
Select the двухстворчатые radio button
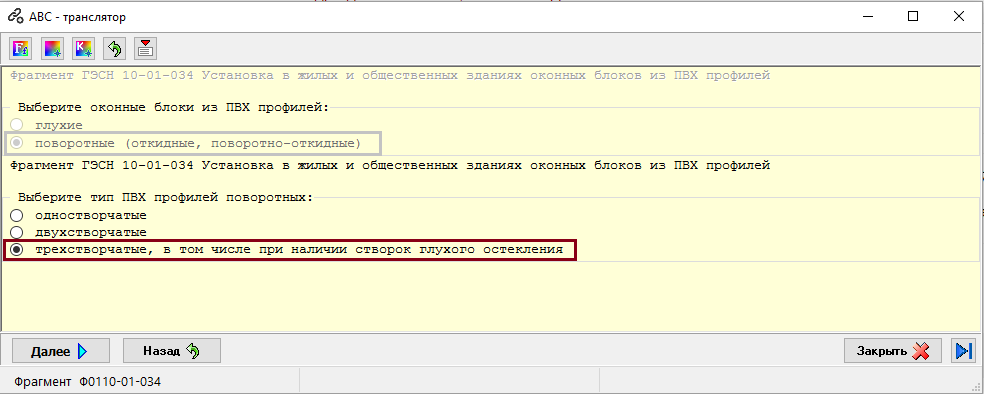coord(17,232)
